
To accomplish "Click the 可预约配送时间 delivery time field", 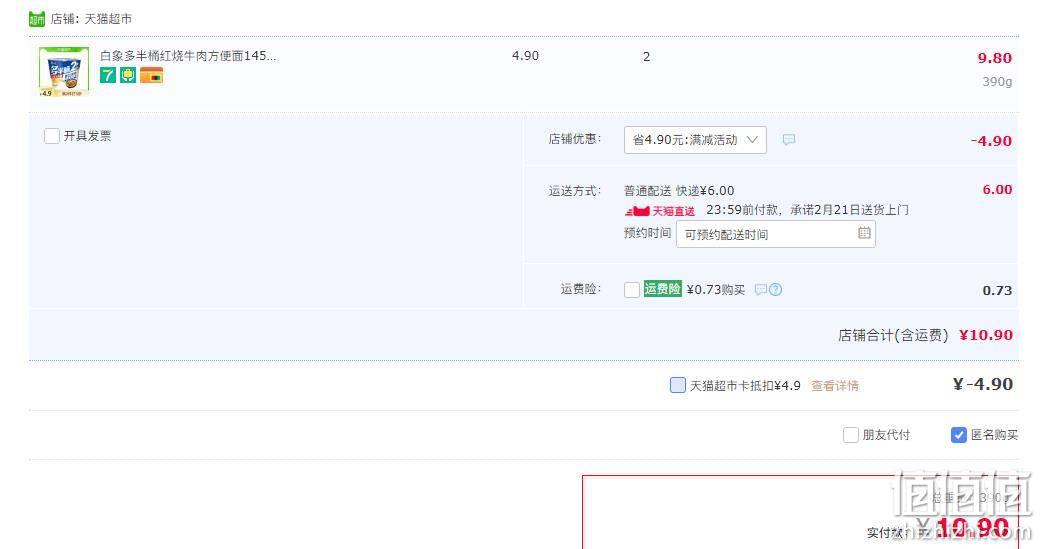I will click(775, 234).
